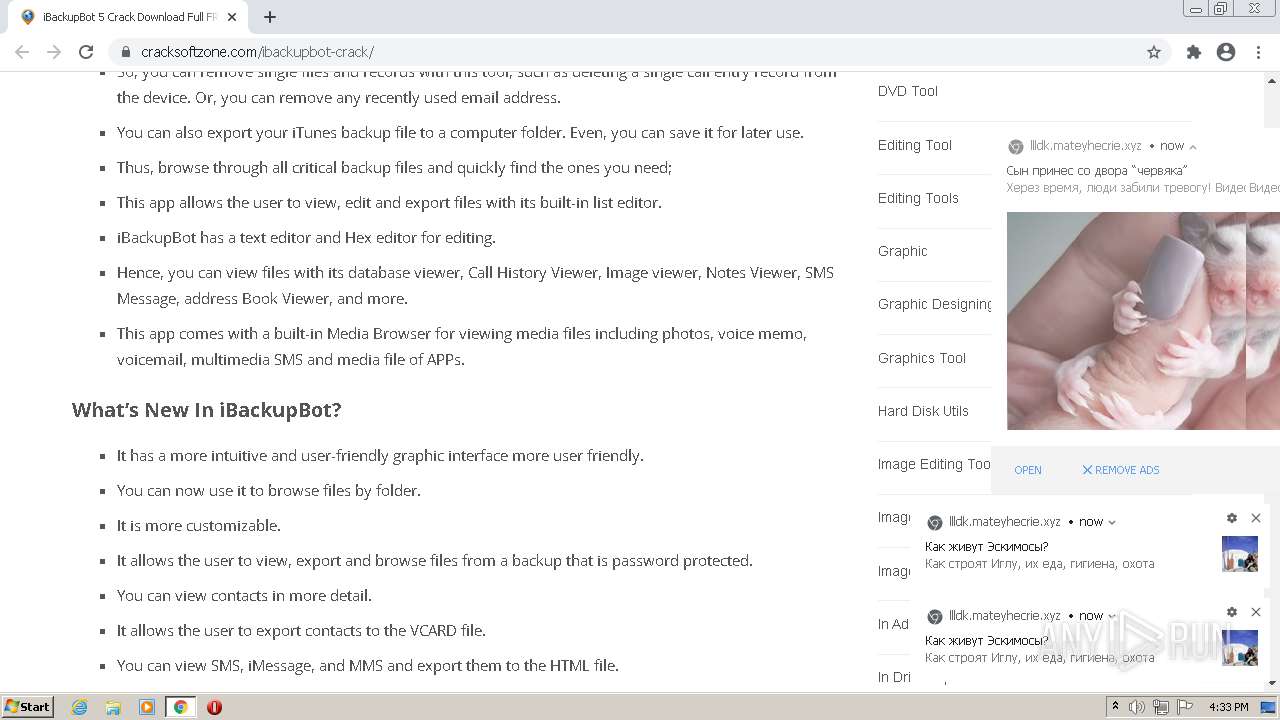The image size is (1280, 720).
Task: Open the Editing Tools category
Action: (x=918, y=198)
